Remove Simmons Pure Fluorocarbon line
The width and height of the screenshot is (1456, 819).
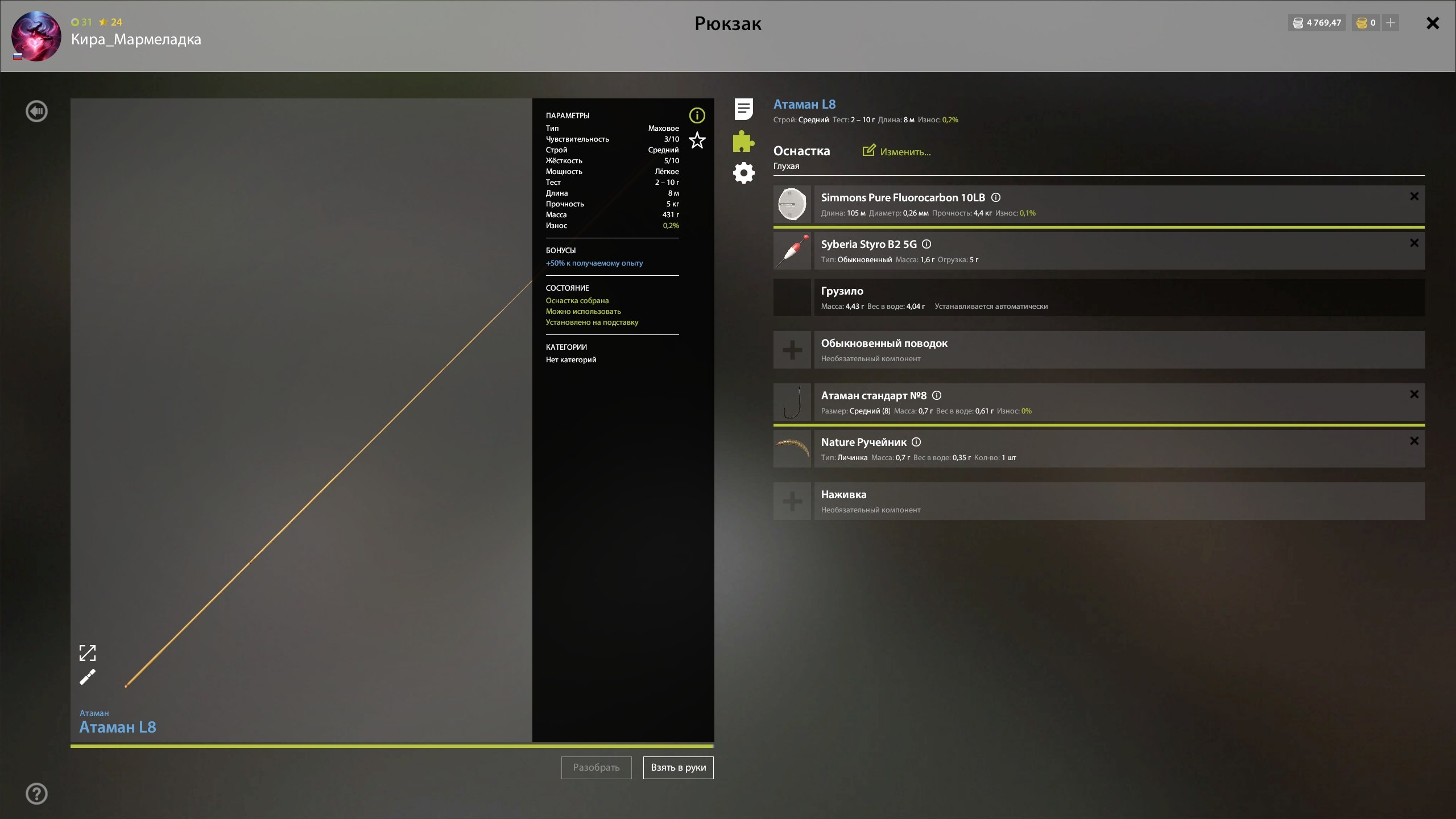coord(1414,197)
